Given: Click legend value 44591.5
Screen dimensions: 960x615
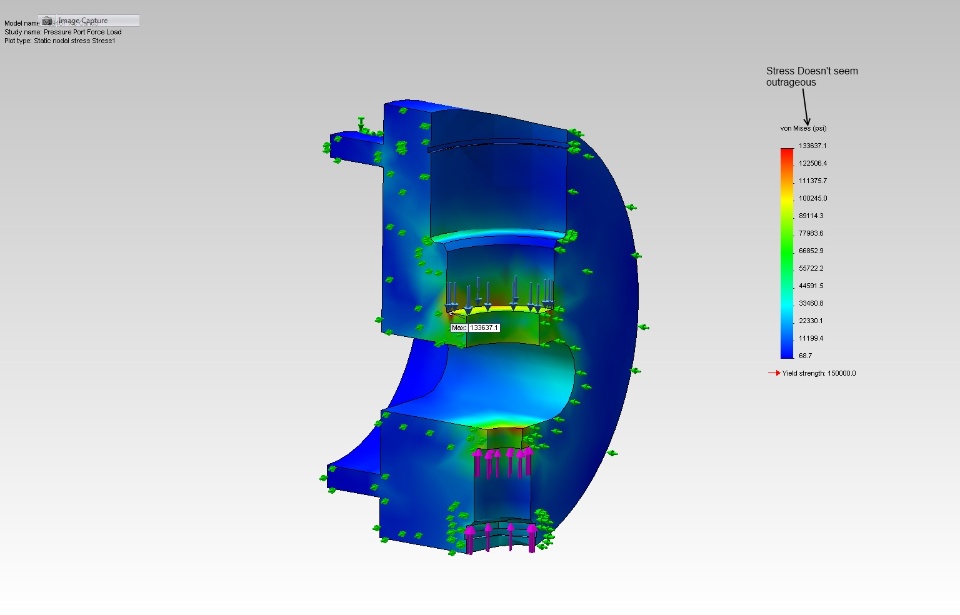Looking at the screenshot, I should point(811,286).
